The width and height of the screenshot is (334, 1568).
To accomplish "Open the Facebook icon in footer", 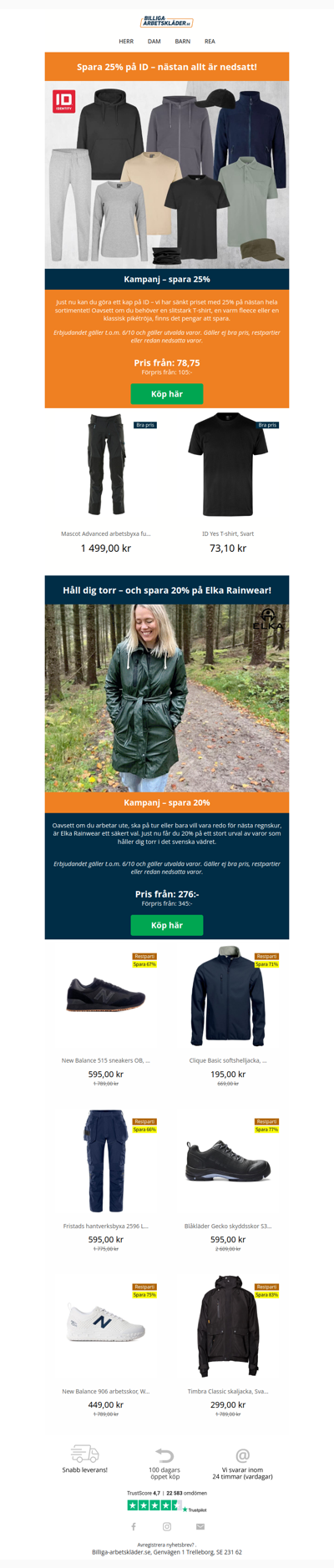I will pos(134,1526).
